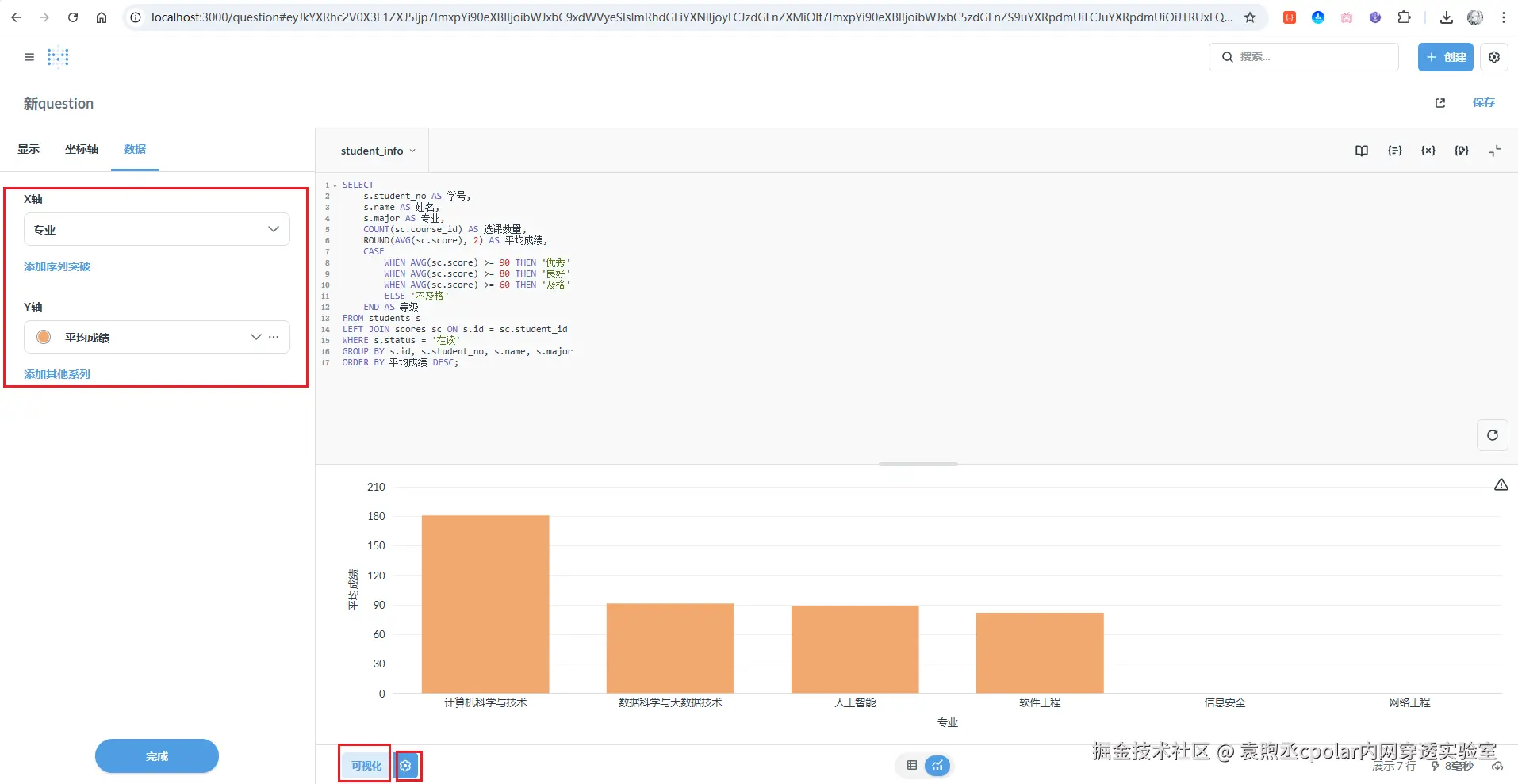This screenshot has width=1518, height=784.
Task: Run the query with the refresh button
Action: click(x=1493, y=435)
